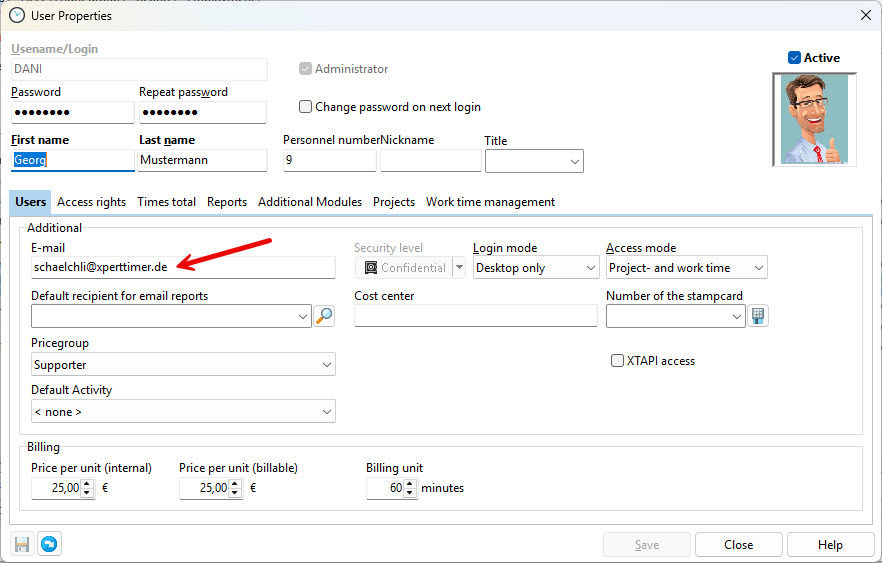Toggle the Active checkbox
This screenshot has width=882, height=563.
coord(795,58)
